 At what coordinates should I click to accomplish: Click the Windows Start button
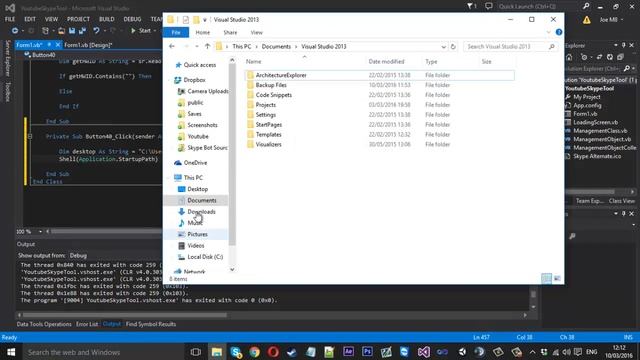click(11, 352)
